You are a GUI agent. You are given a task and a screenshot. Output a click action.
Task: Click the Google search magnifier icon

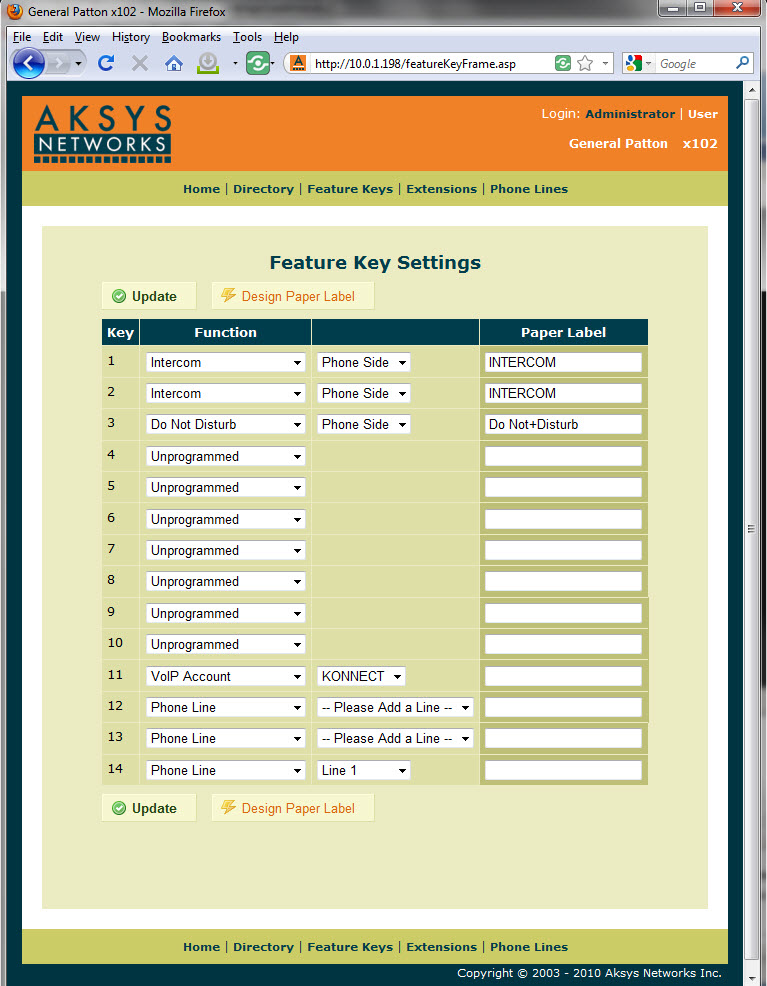click(742, 63)
